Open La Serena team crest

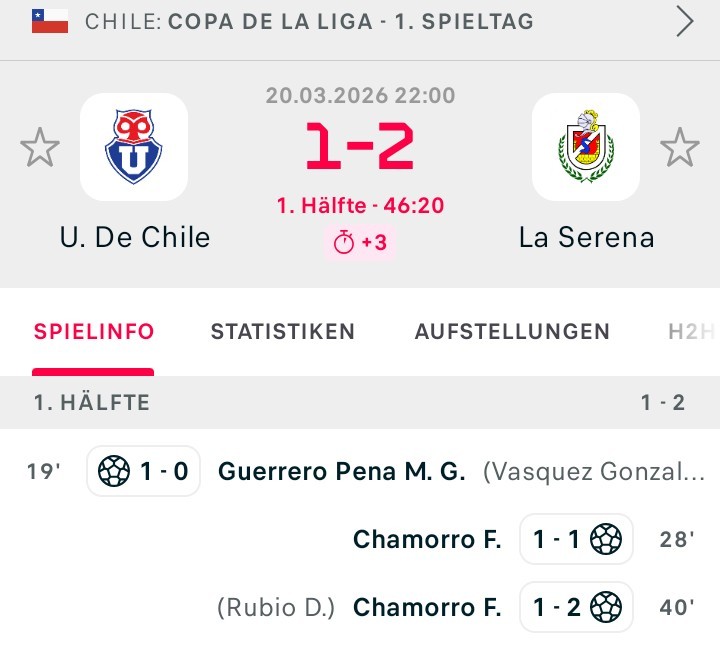coord(586,148)
